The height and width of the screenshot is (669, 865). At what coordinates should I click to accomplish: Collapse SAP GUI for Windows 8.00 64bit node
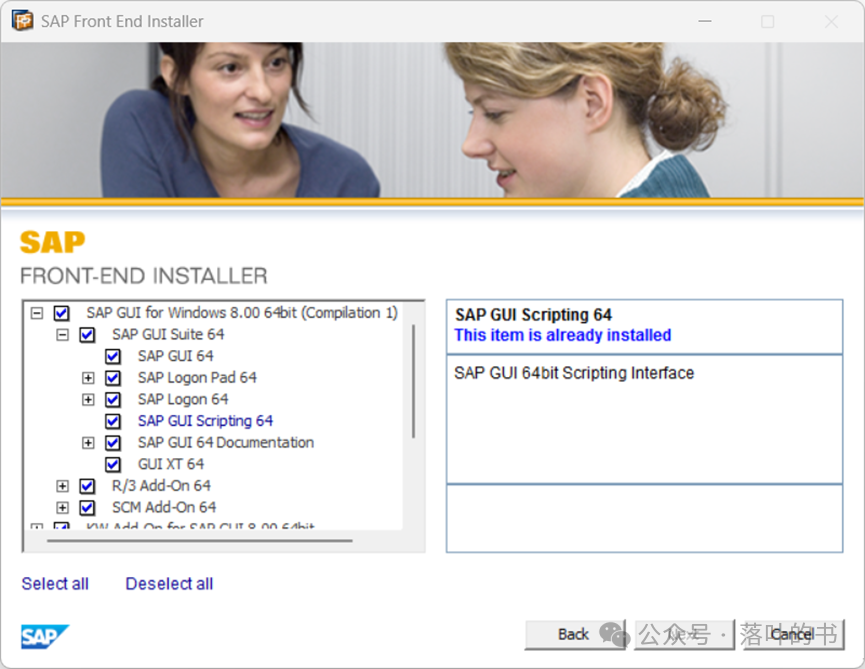point(37,313)
